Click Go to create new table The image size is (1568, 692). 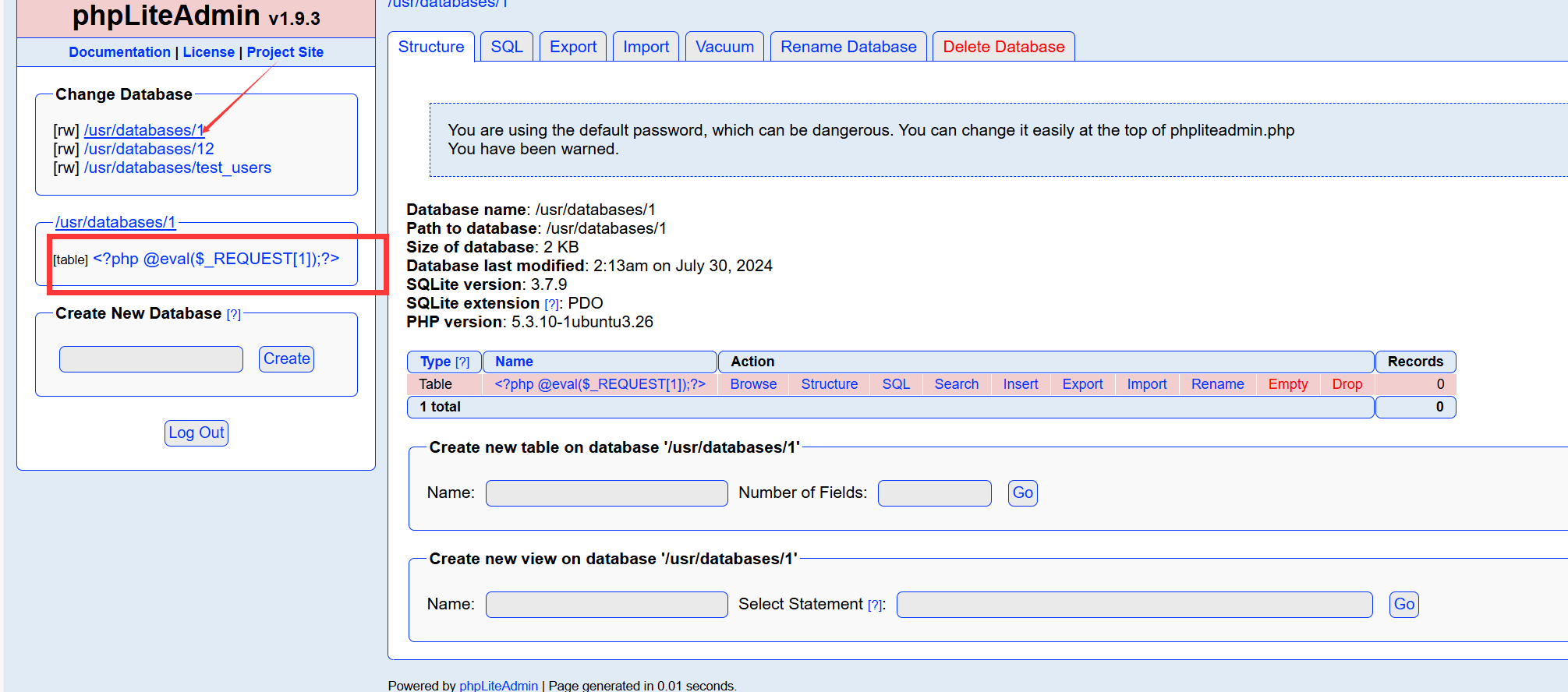pyautogui.click(x=1023, y=493)
